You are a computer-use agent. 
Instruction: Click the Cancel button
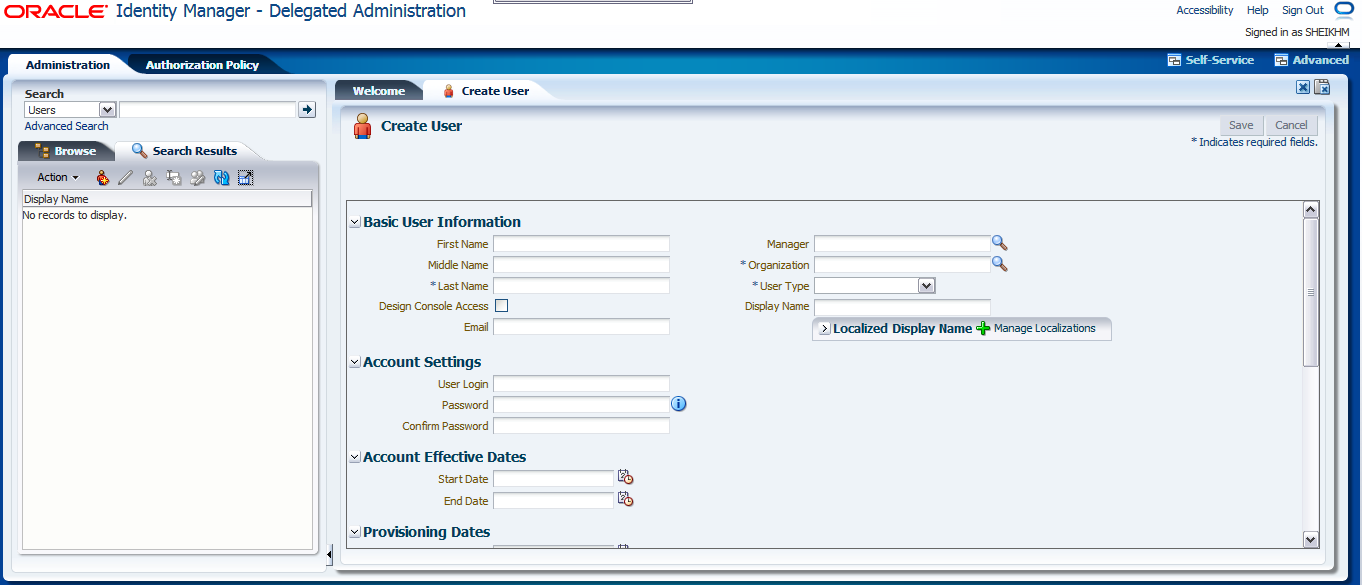1291,125
